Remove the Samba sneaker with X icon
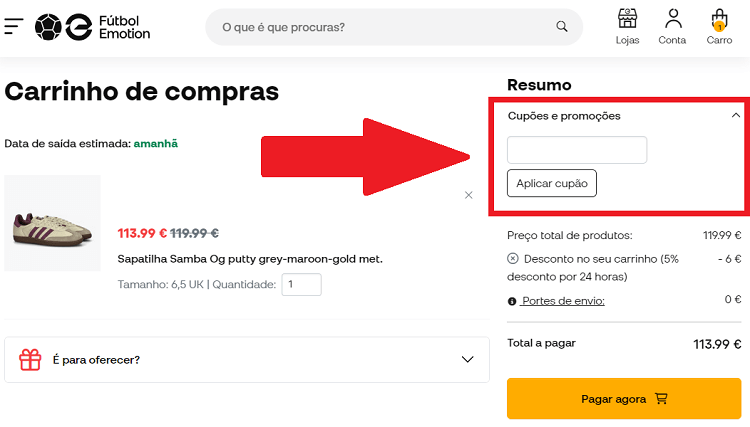750x427 pixels. (x=469, y=195)
